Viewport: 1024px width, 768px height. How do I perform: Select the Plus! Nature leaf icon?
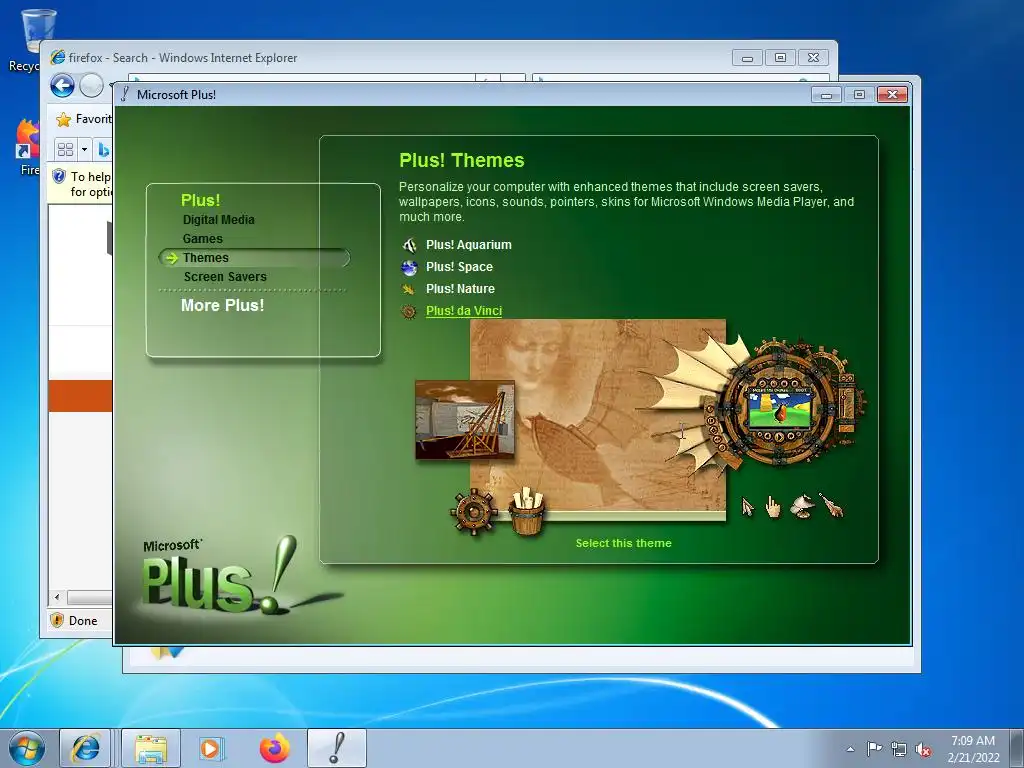coord(409,289)
